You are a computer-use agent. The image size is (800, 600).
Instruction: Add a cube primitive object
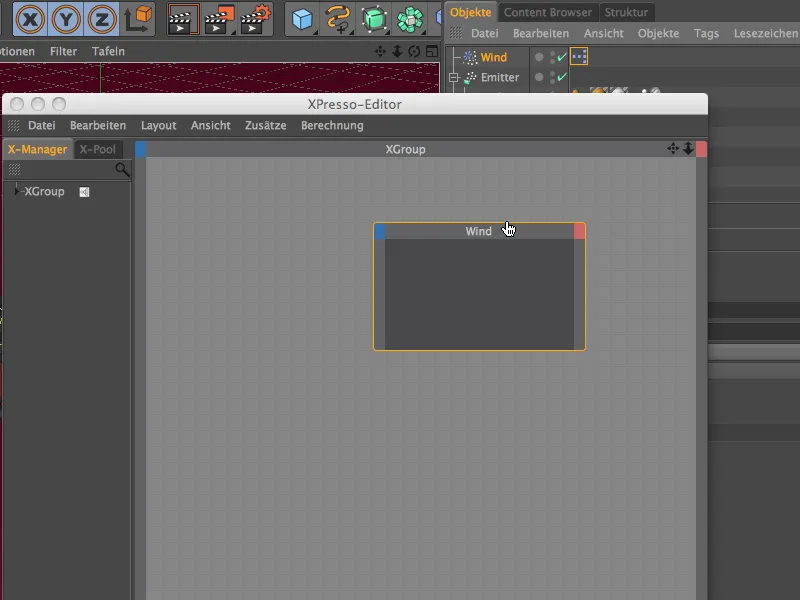[x=300, y=18]
